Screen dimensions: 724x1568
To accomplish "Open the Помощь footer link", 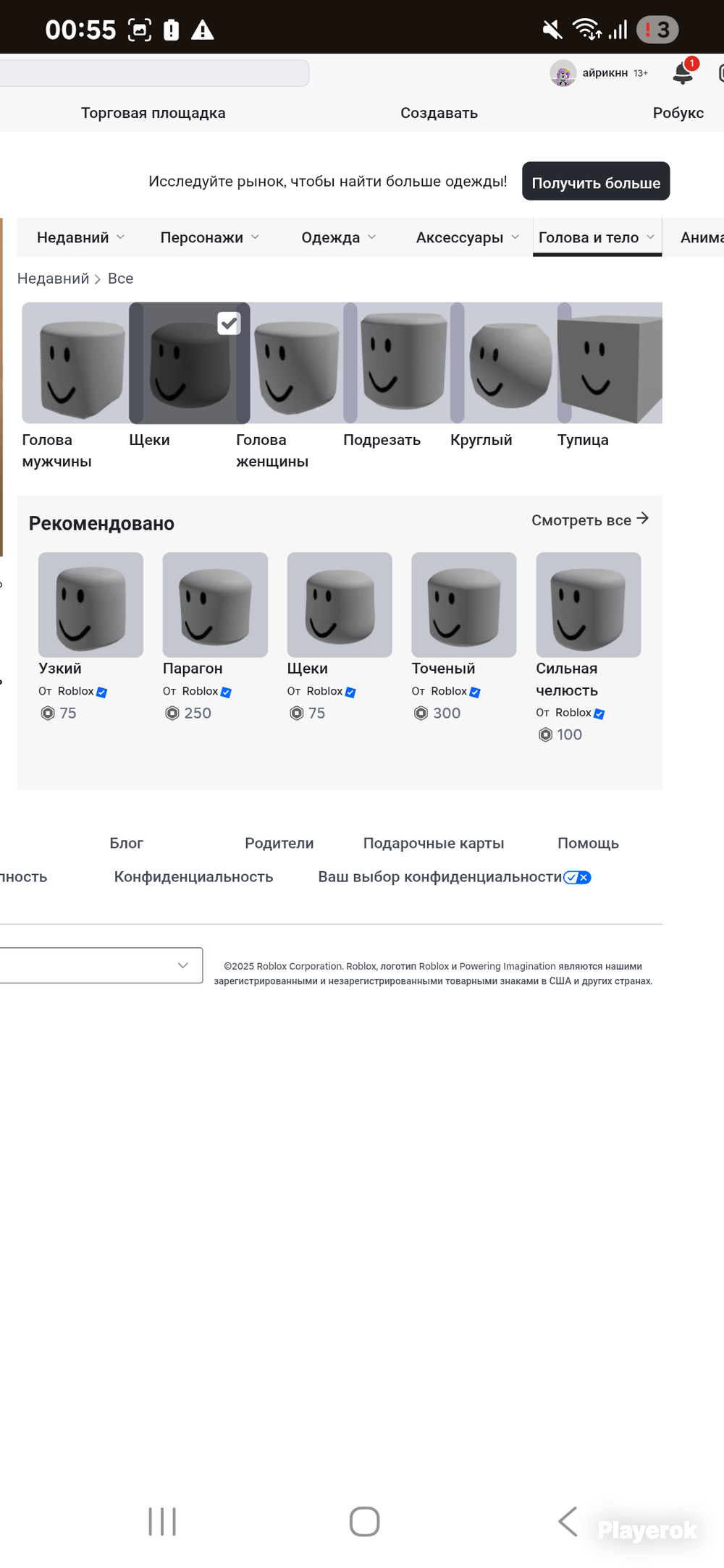I will pyautogui.click(x=589, y=843).
